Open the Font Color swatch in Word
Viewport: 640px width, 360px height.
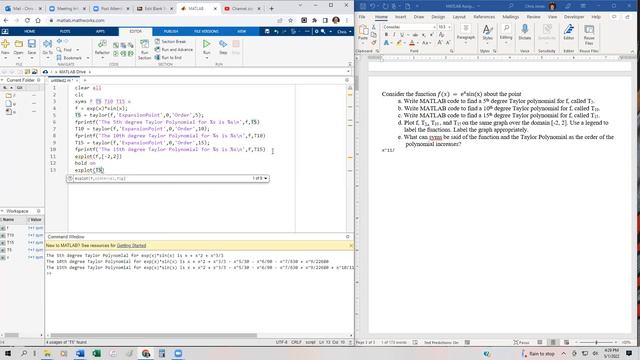(x=412, y=42)
